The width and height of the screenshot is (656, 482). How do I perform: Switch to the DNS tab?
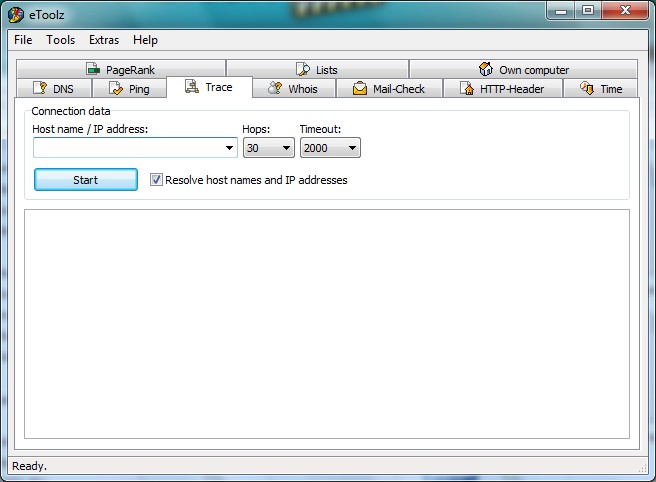[54, 88]
